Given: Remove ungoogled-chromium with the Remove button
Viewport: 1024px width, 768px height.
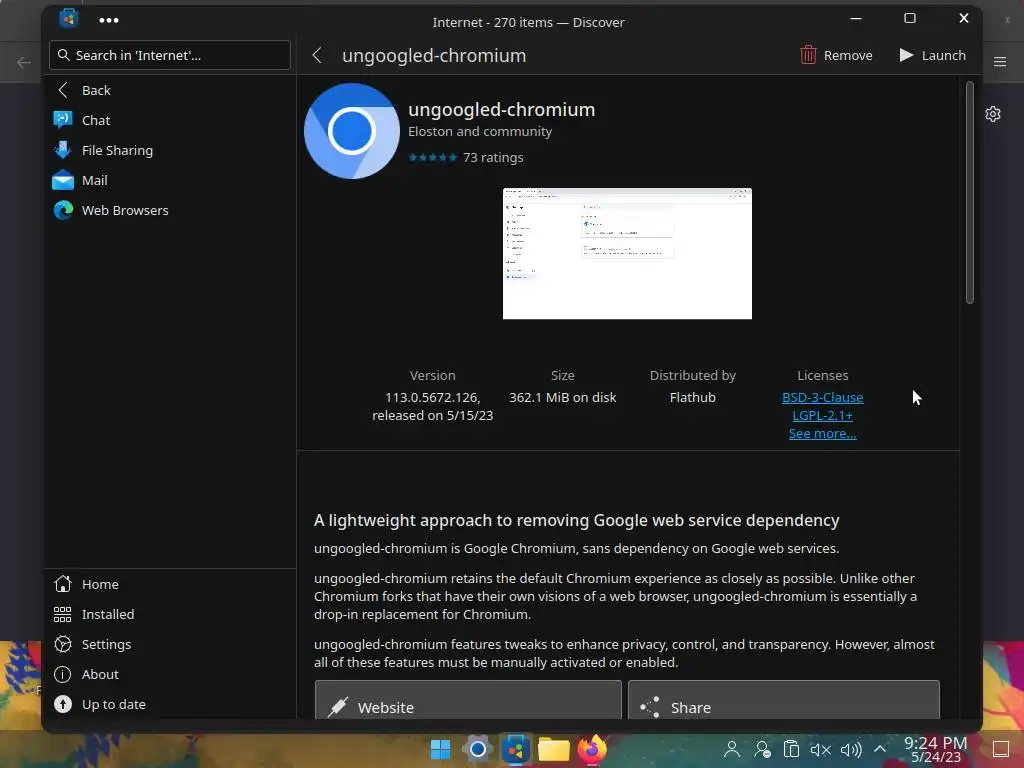Looking at the screenshot, I should pos(837,56).
